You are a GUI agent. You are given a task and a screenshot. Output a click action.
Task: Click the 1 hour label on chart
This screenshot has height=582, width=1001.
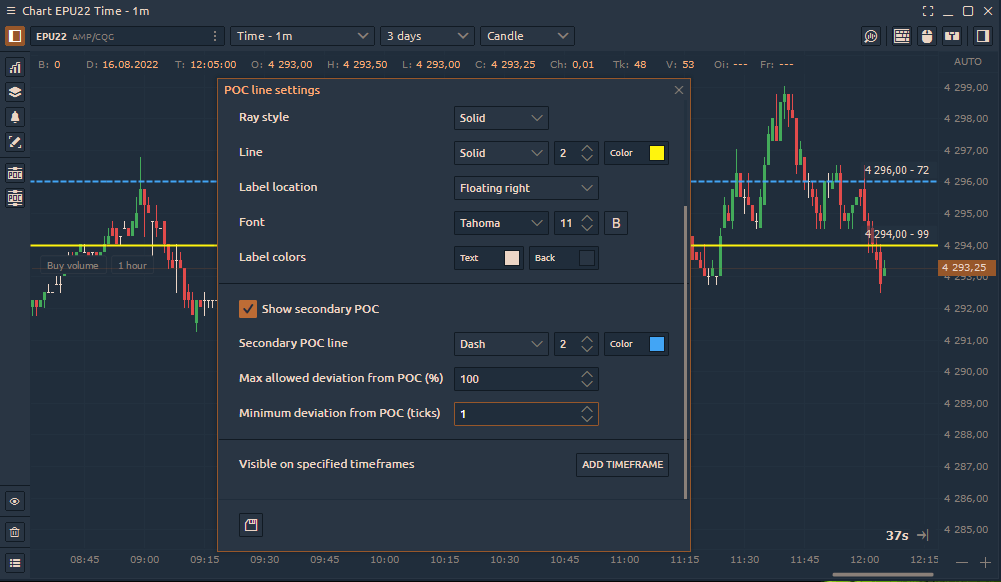[x=132, y=265]
